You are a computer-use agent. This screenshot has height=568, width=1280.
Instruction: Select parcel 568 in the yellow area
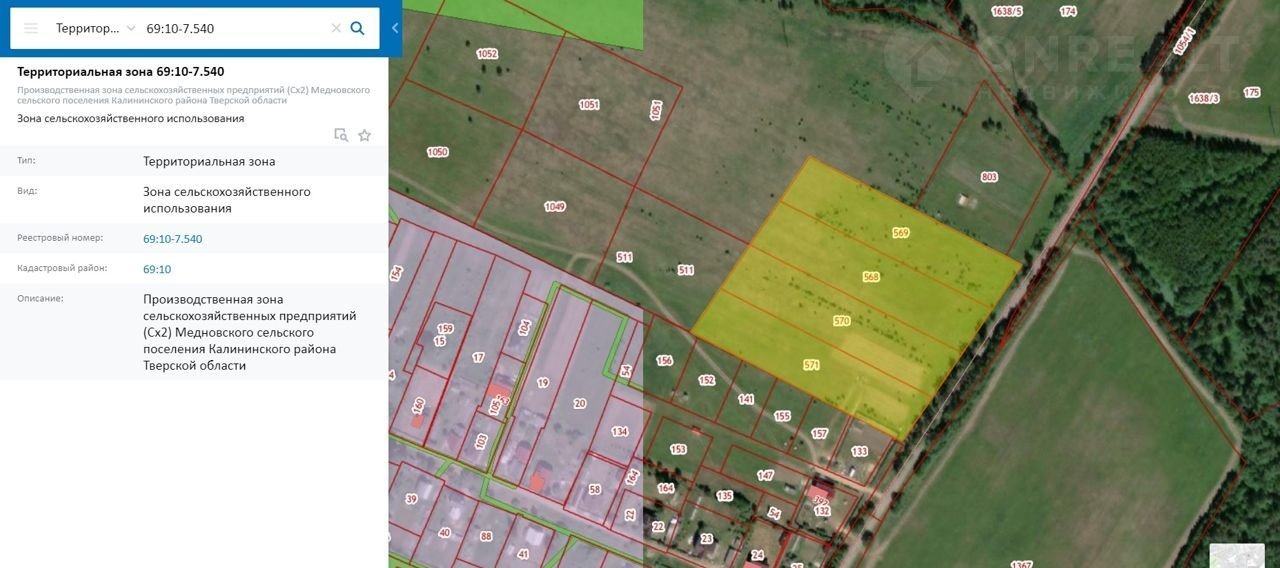point(870,277)
